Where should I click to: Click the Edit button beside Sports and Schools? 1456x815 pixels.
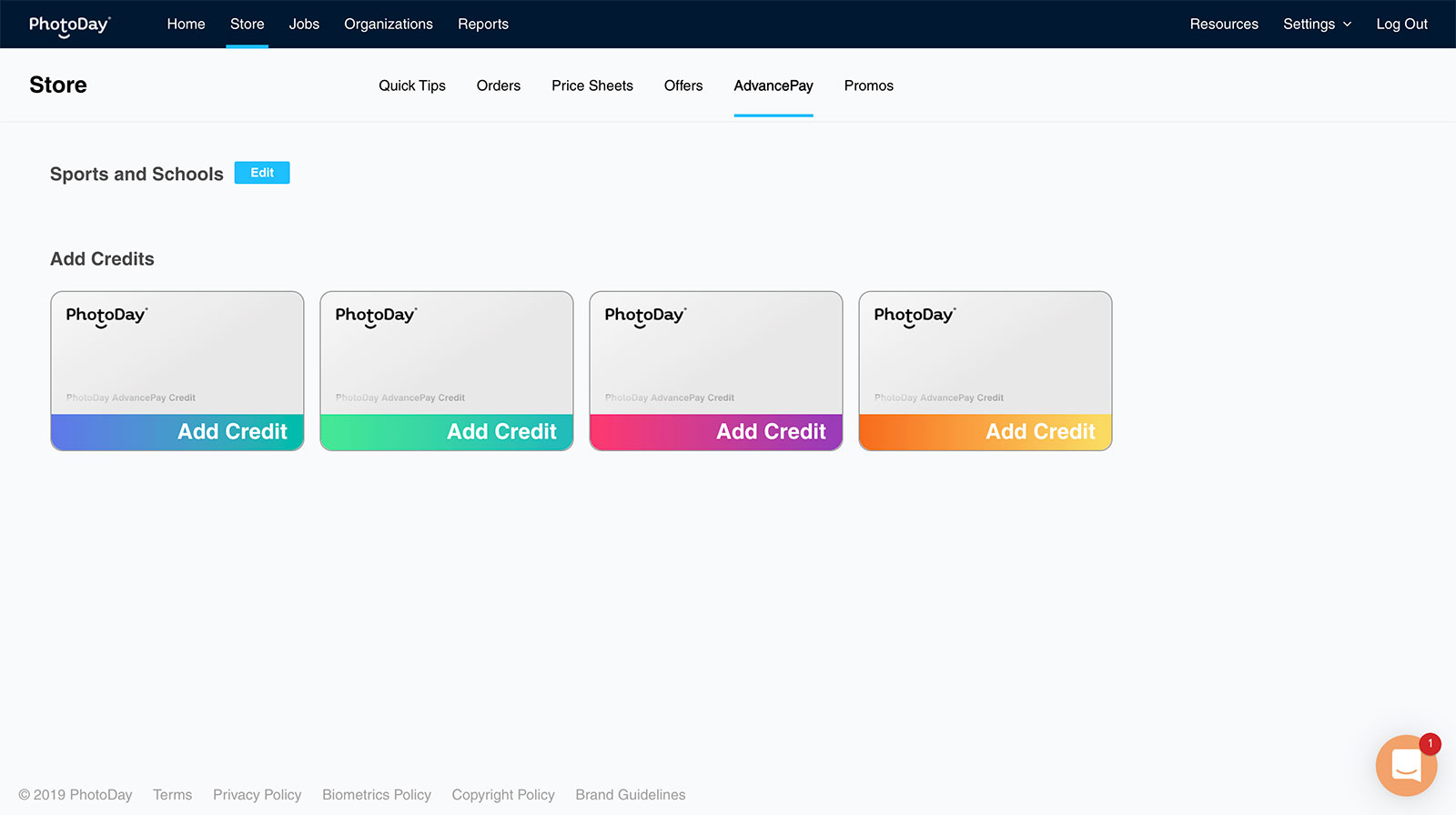click(x=262, y=173)
